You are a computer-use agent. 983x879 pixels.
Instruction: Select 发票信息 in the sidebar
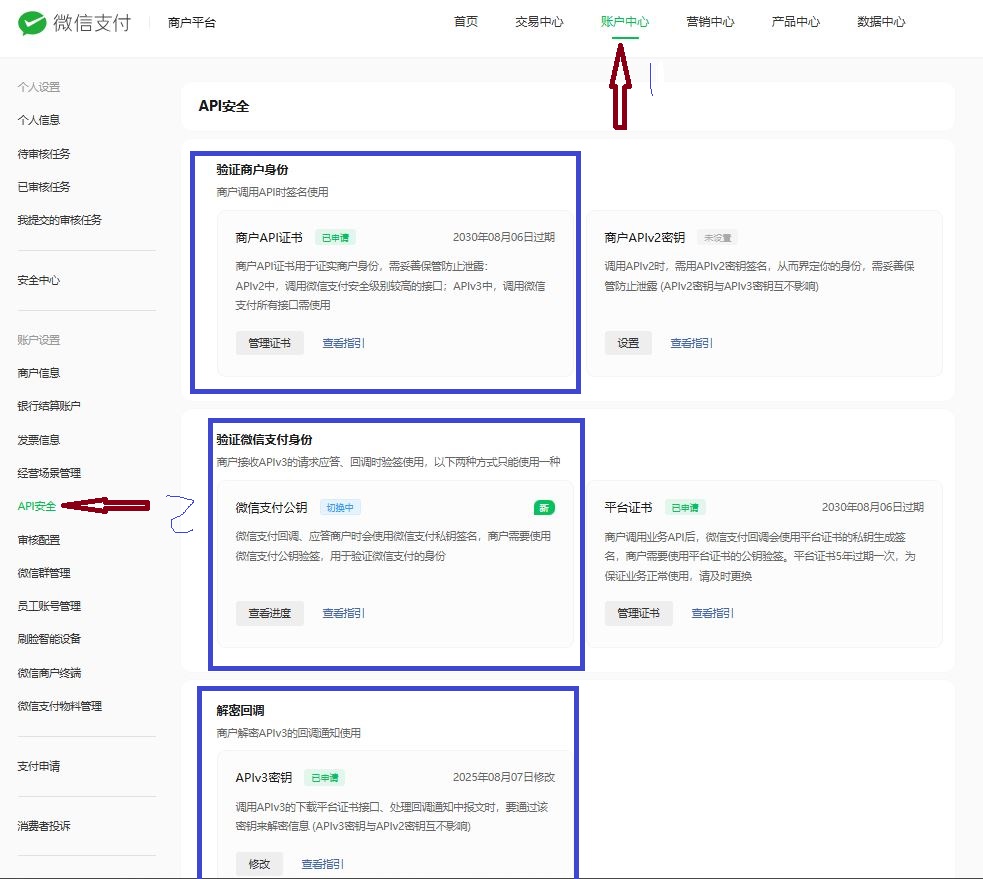coord(39,440)
